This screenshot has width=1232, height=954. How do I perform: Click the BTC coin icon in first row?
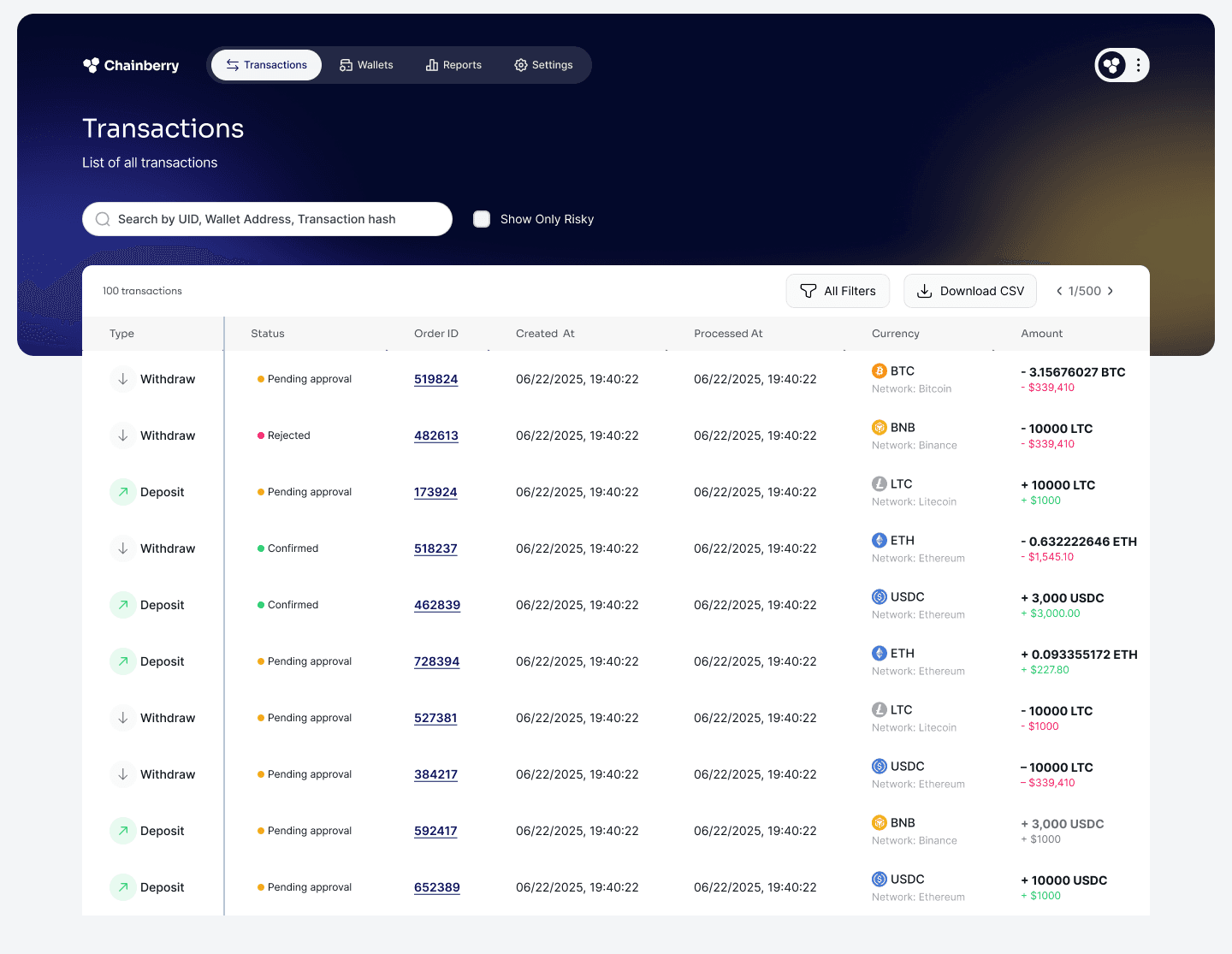(x=880, y=370)
